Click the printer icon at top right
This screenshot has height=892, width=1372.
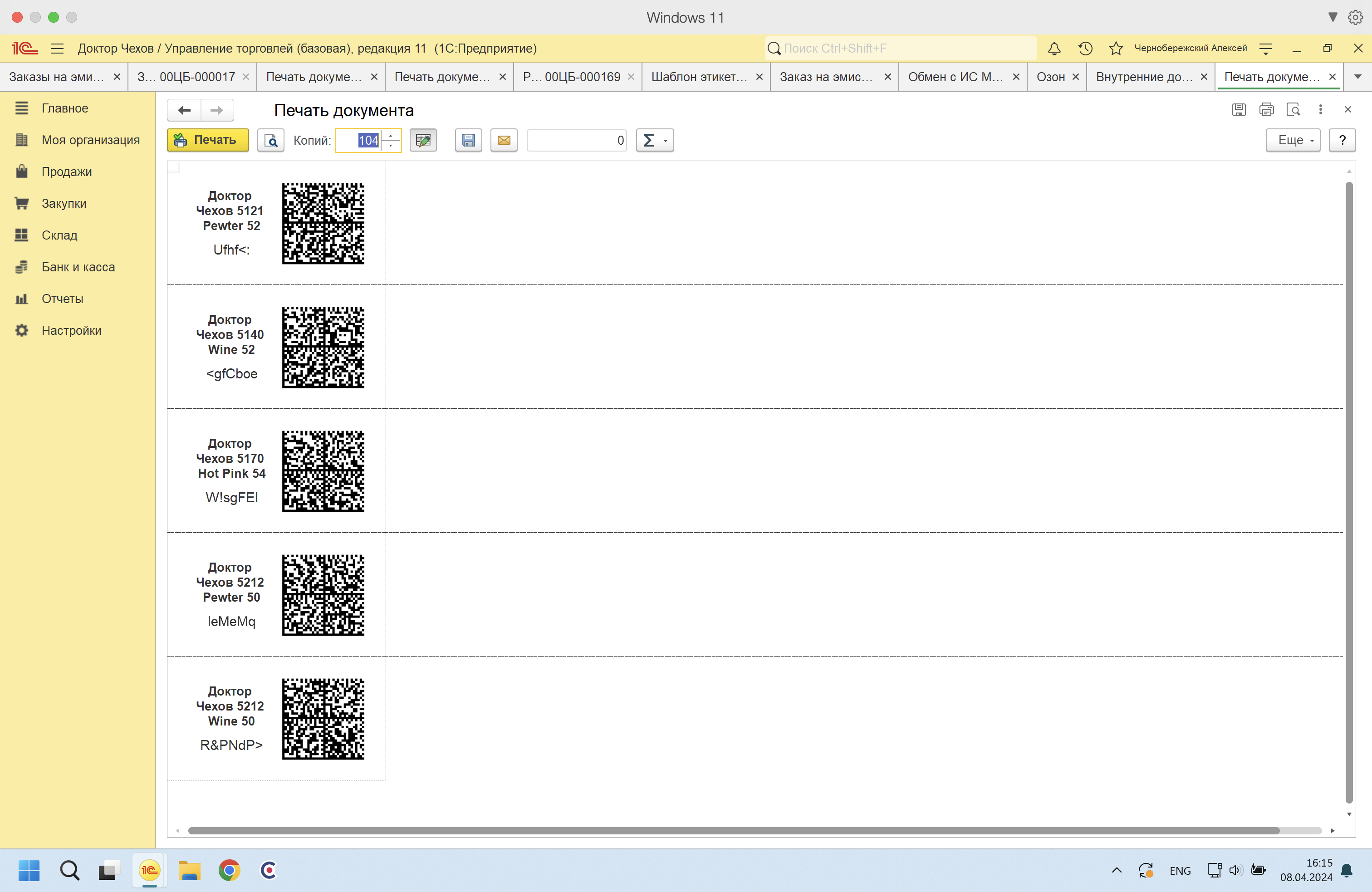(1266, 109)
